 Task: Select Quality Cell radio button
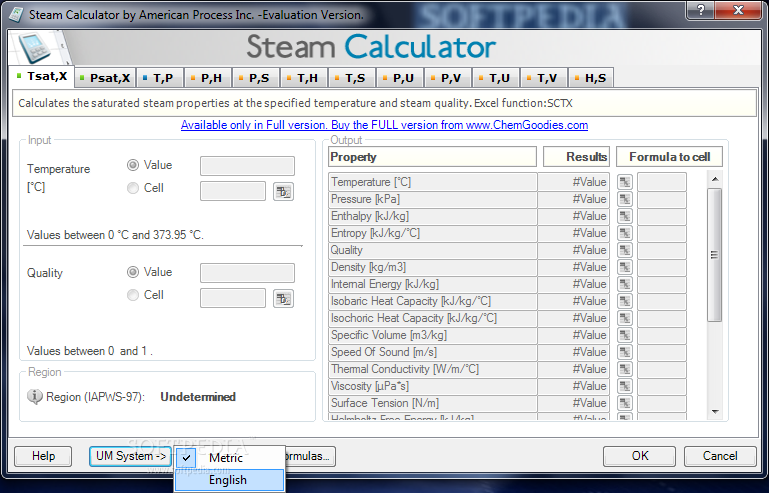pyautogui.click(x=132, y=295)
